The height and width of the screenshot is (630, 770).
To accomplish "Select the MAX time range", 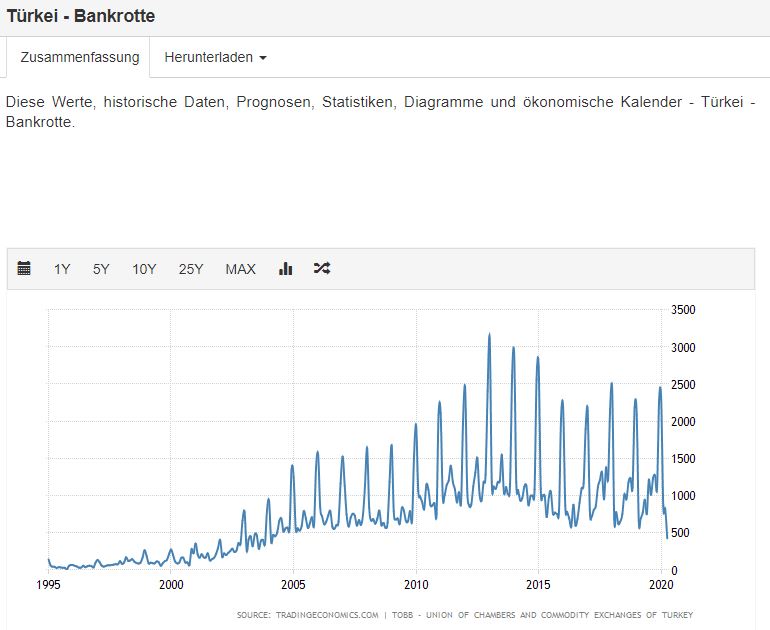I will pyautogui.click(x=241, y=269).
